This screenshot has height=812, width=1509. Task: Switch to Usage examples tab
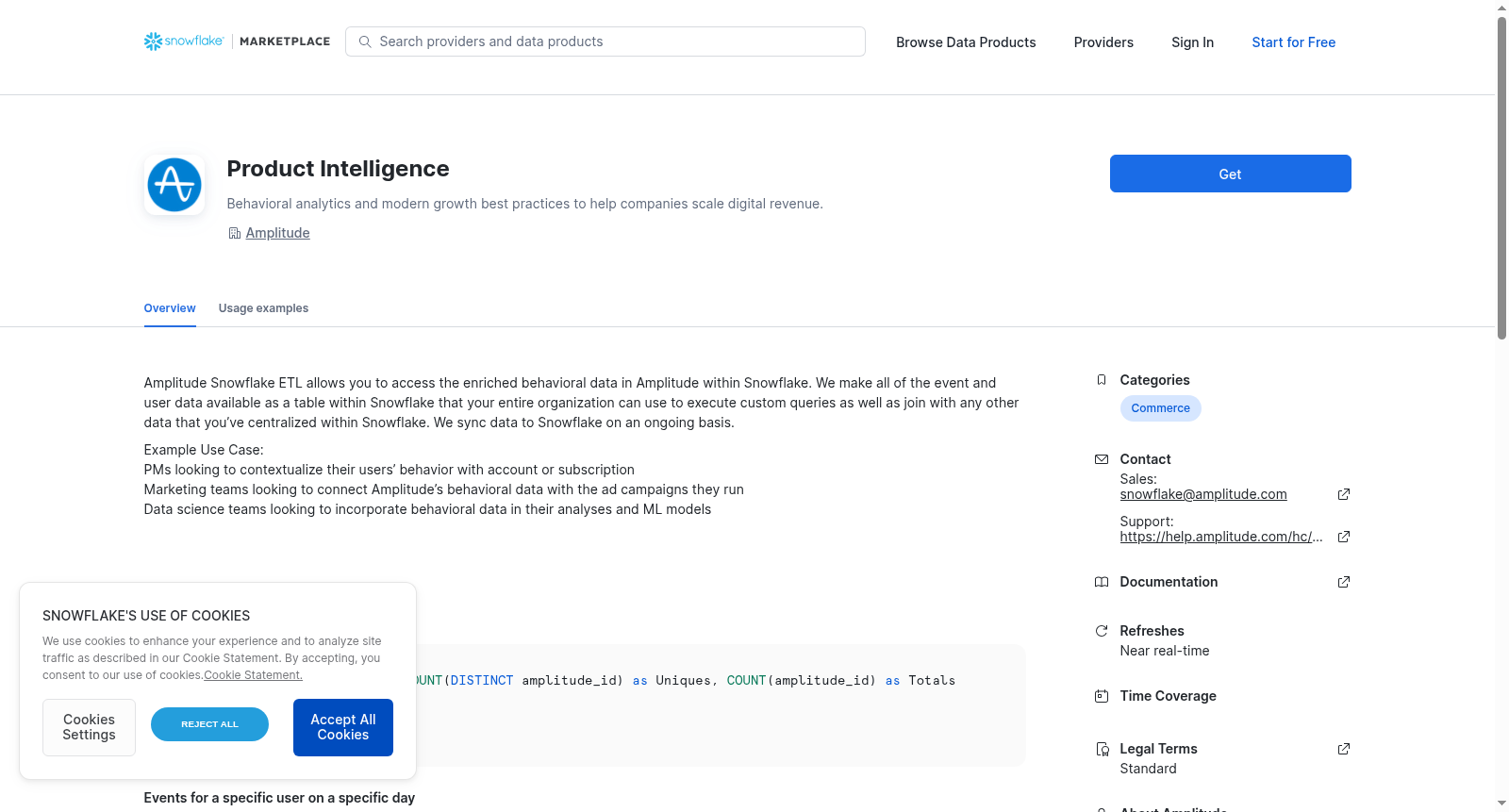(x=263, y=308)
